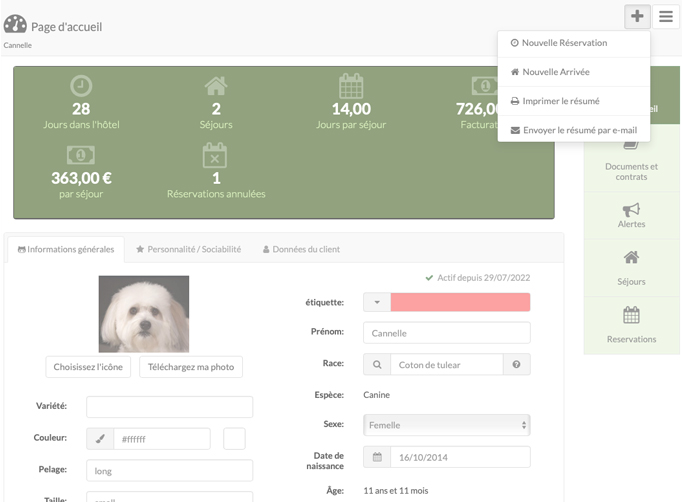Open Séjours house icon in sidebar
Viewport: 682px width, 502px height.
click(632, 268)
